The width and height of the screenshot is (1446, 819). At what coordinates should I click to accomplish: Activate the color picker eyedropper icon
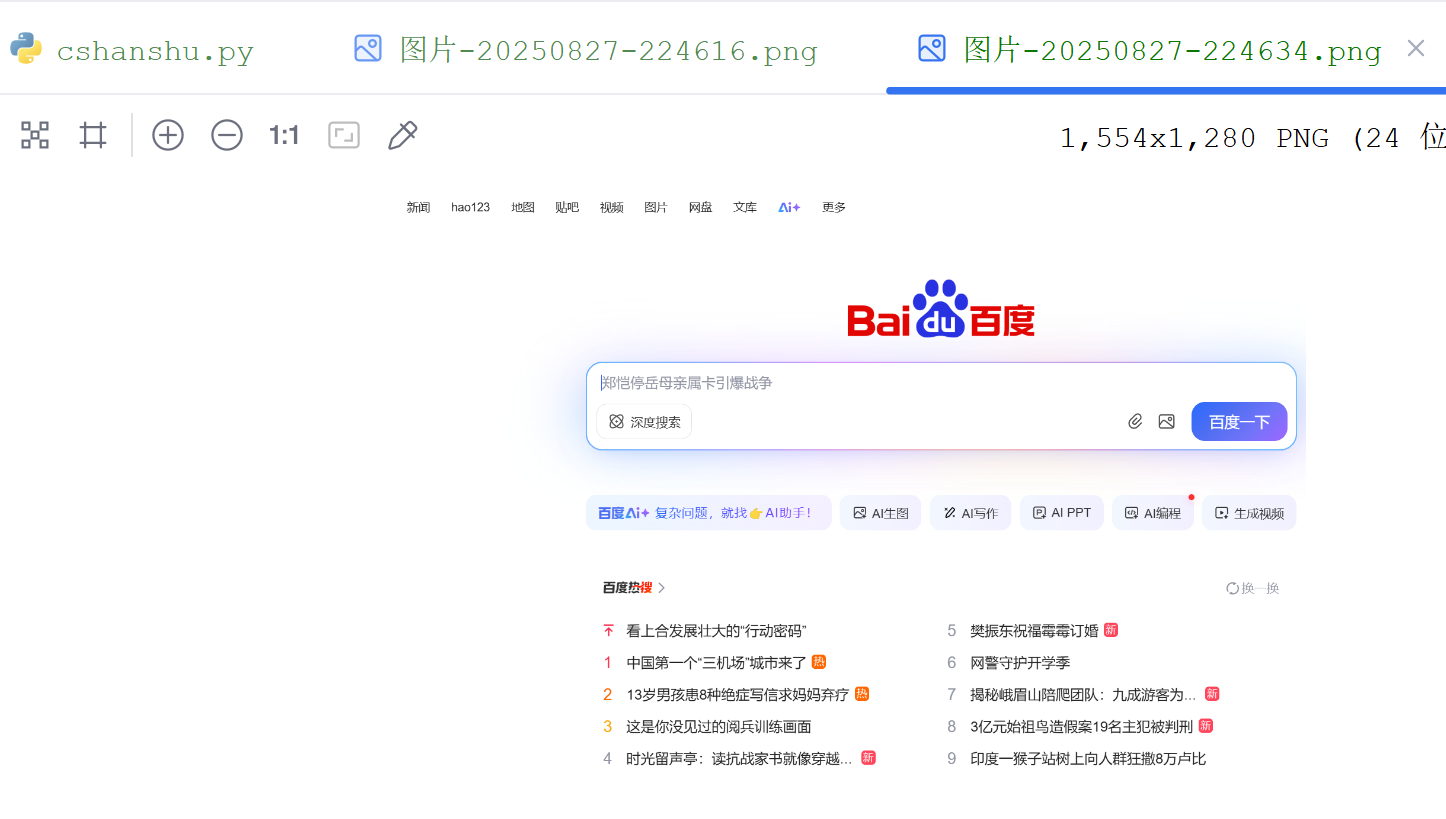402,135
